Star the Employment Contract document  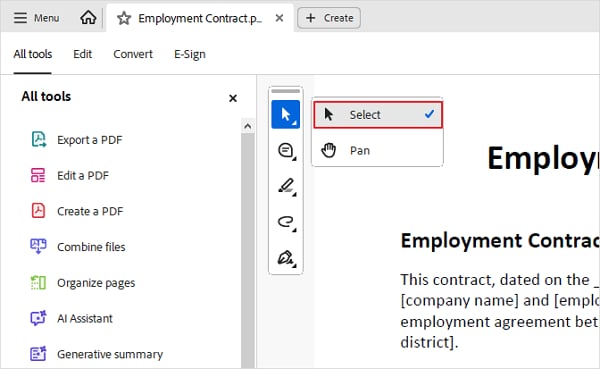pos(124,18)
